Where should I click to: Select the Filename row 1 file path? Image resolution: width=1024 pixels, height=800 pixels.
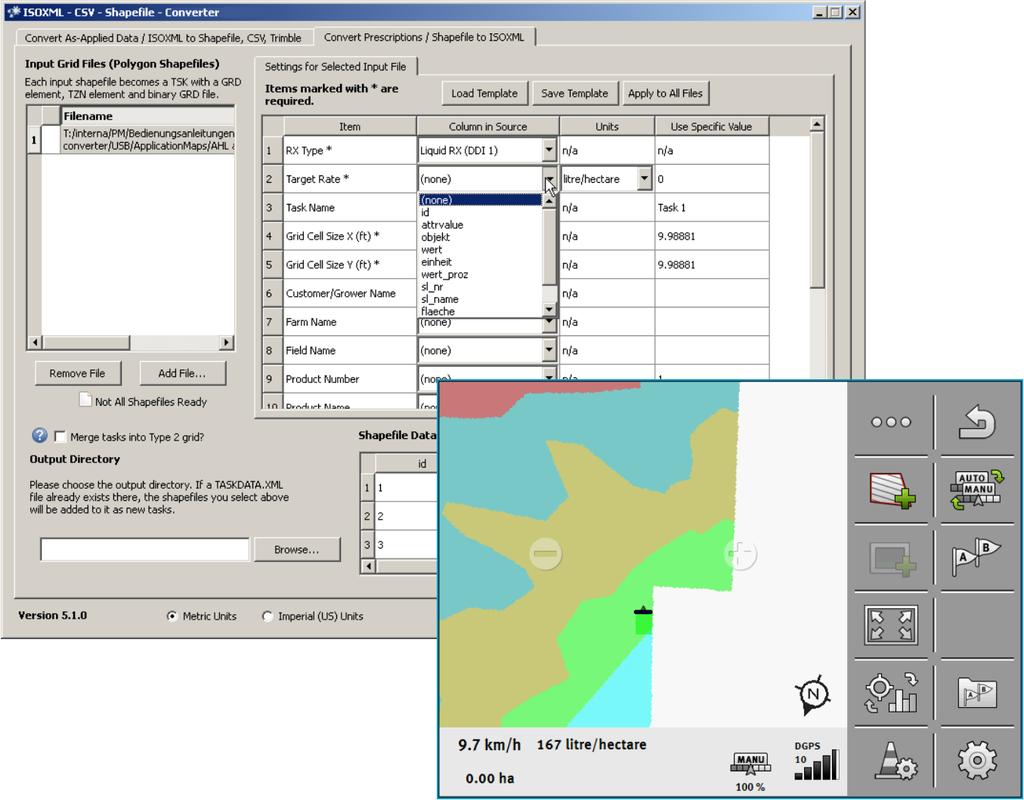coord(148,139)
